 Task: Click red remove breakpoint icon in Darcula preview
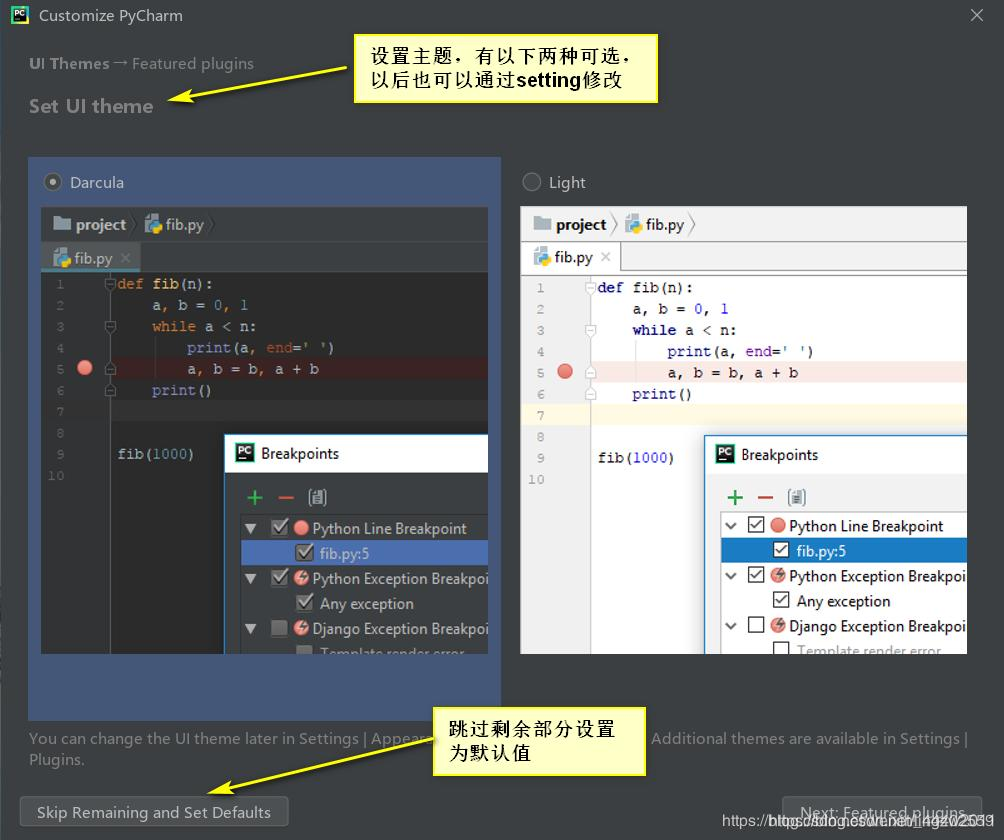click(x=286, y=497)
